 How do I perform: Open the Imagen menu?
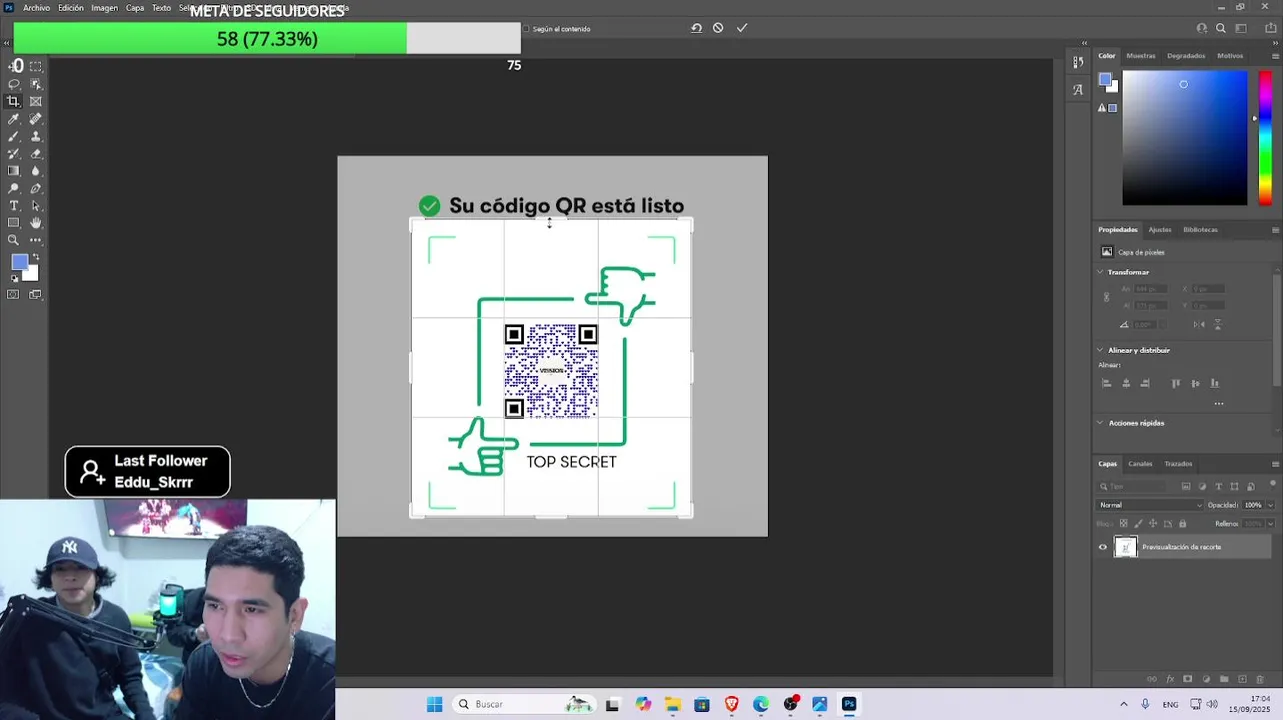coord(105,8)
